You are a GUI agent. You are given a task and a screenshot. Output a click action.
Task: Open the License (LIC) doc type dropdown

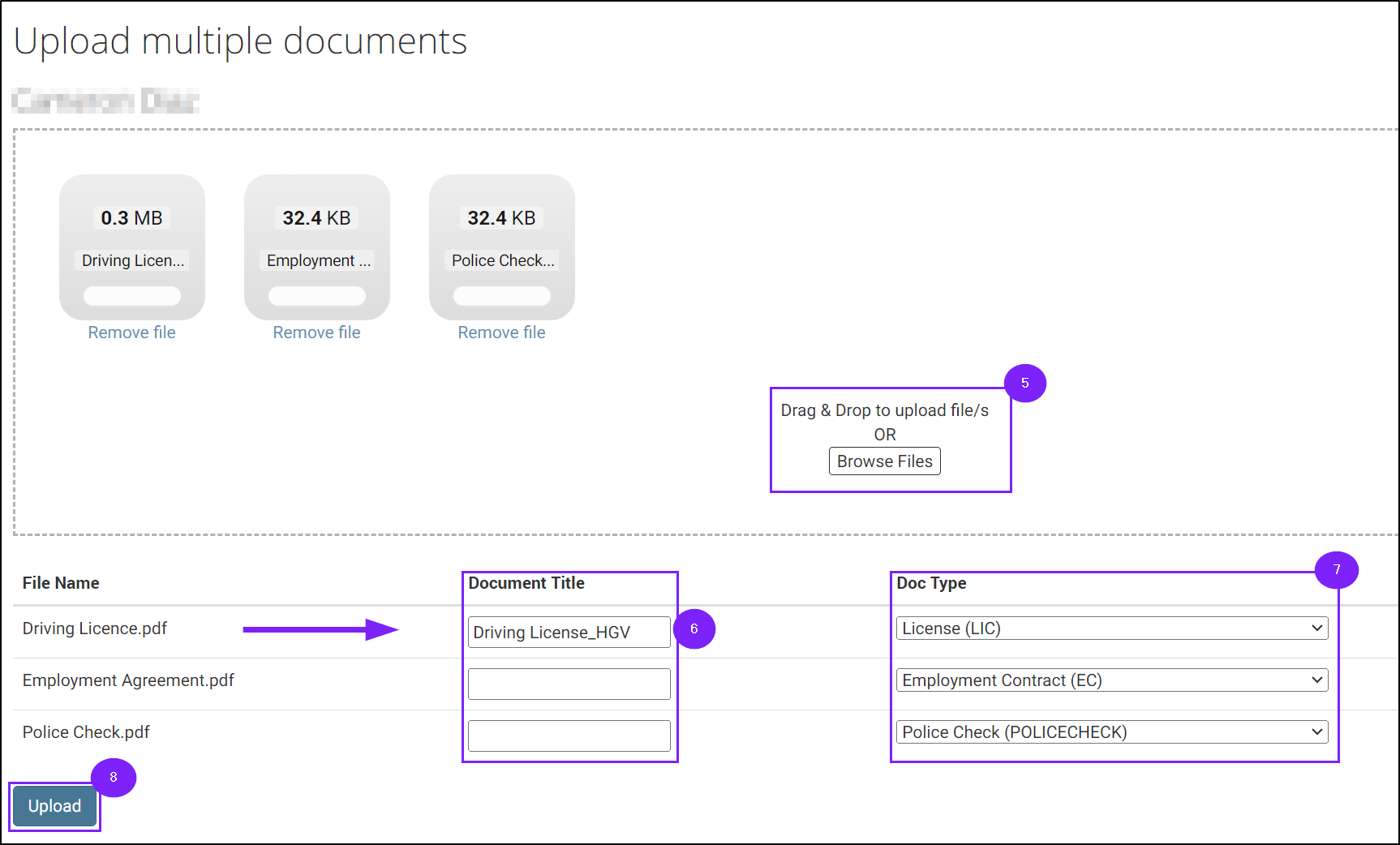tap(1111, 628)
